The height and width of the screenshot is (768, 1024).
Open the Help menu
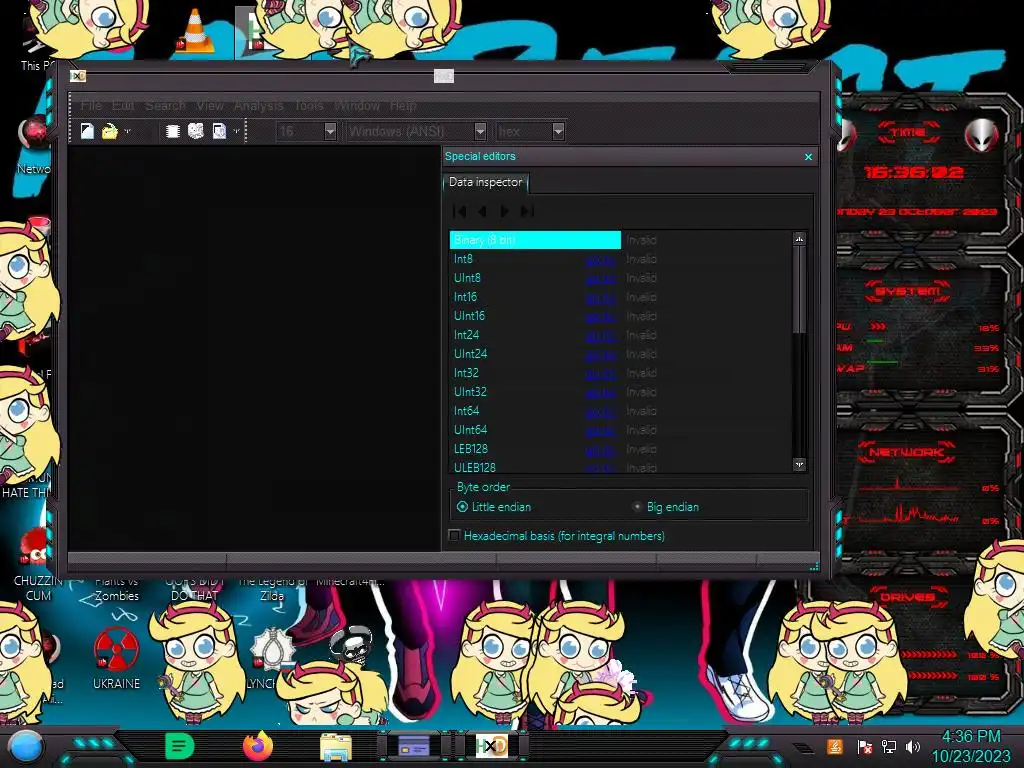point(403,105)
